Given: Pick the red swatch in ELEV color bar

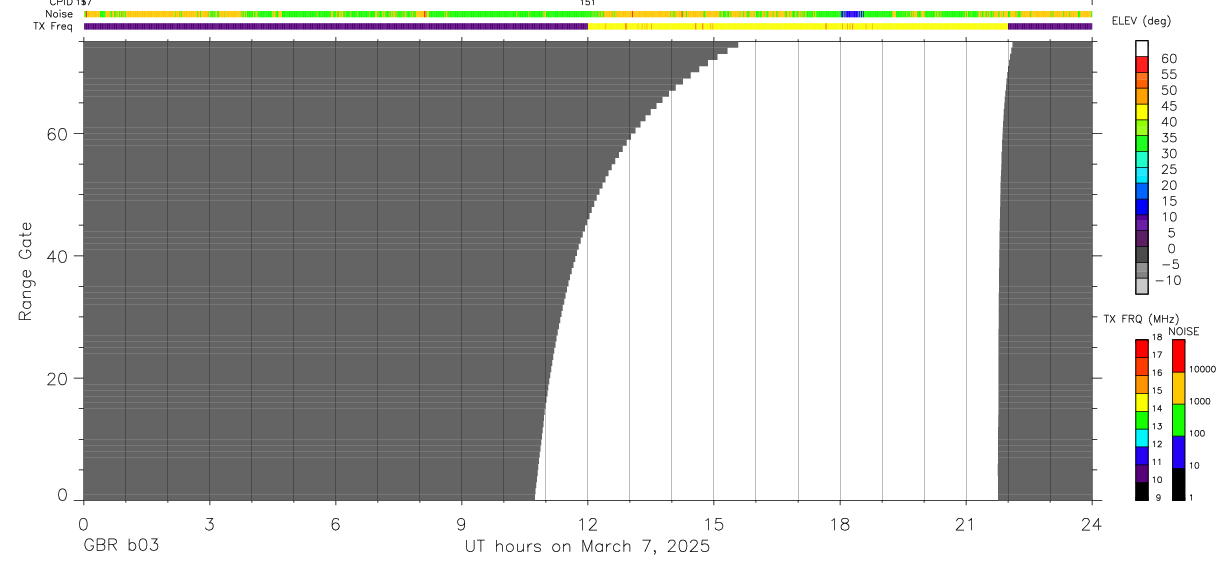Looking at the screenshot, I should pyautogui.click(x=1142, y=64).
